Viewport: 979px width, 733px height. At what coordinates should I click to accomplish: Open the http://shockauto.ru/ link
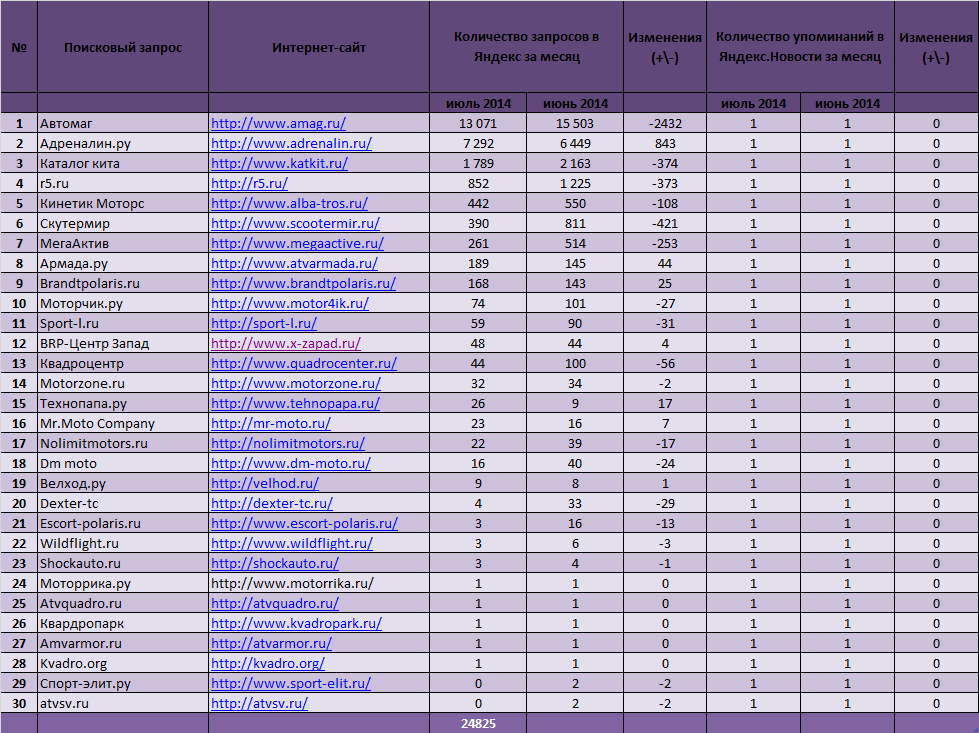tap(275, 563)
